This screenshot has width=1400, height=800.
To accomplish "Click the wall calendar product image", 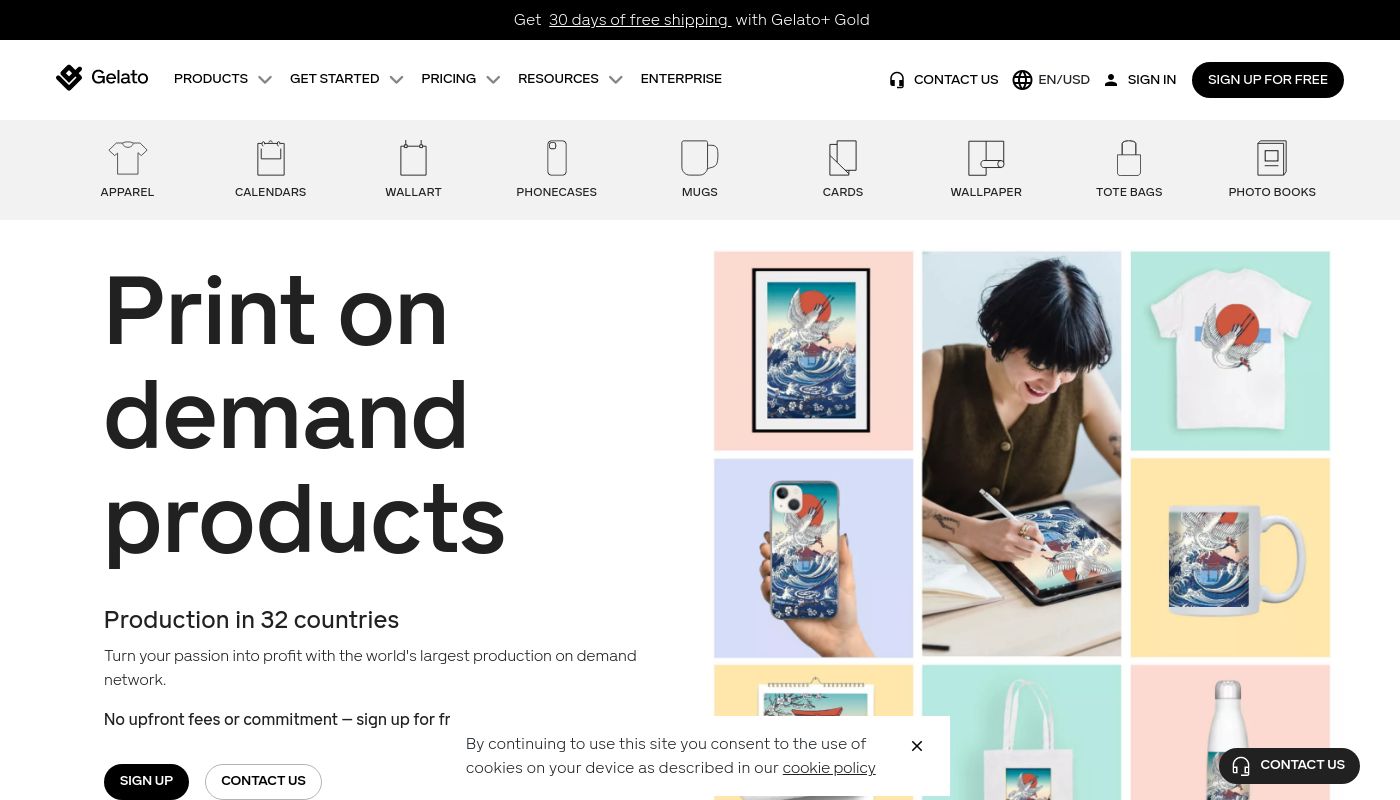I will click(814, 691).
